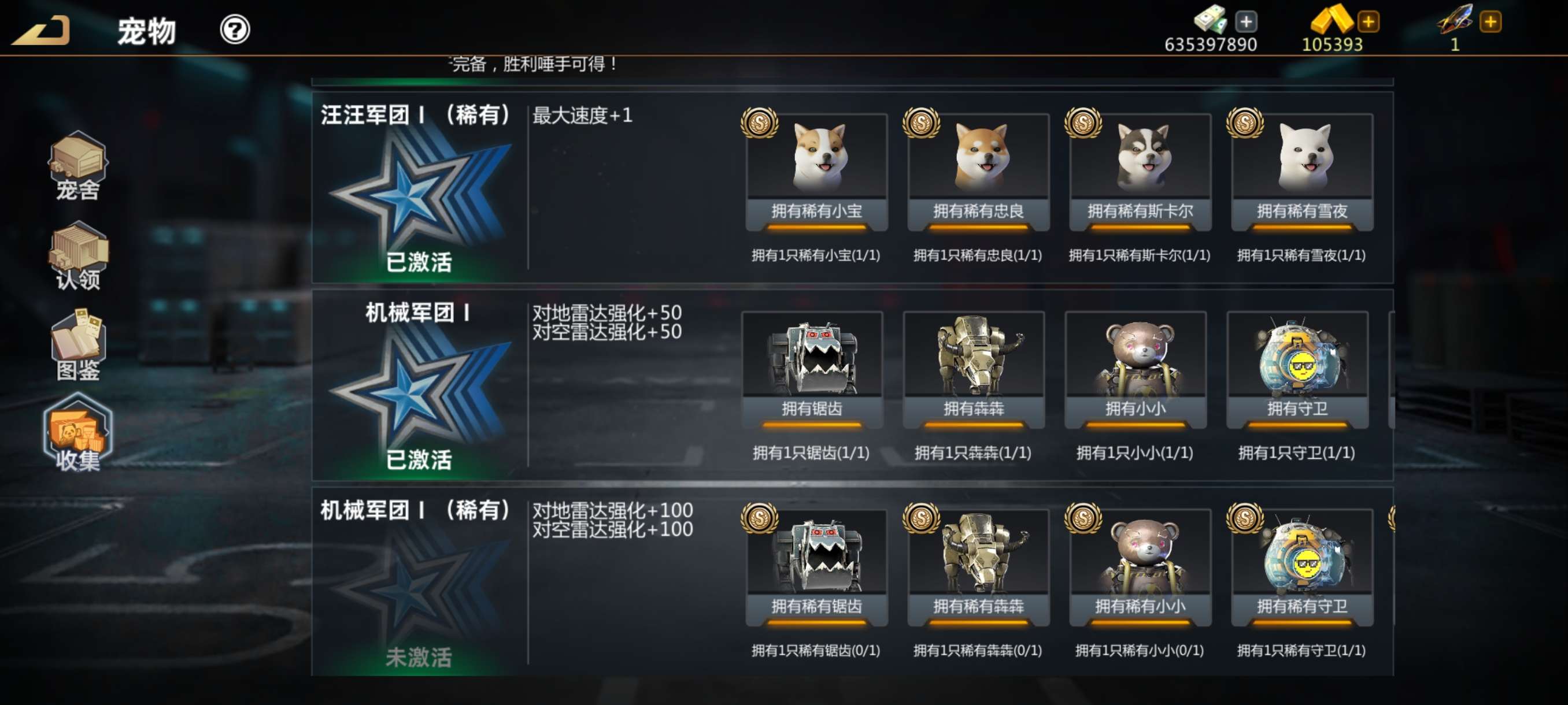The height and width of the screenshot is (705, 1568).
Task: Add cash with the plus icon
Action: (x=1246, y=22)
